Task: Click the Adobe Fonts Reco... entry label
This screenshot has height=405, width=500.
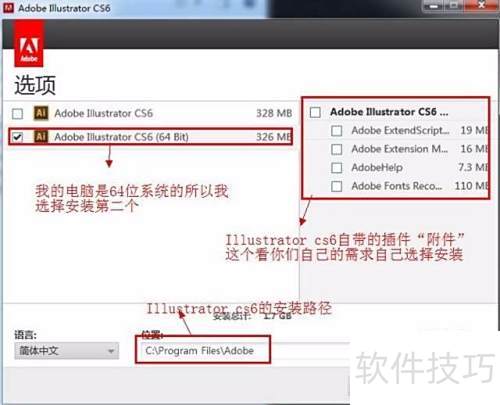Action: click(x=397, y=186)
